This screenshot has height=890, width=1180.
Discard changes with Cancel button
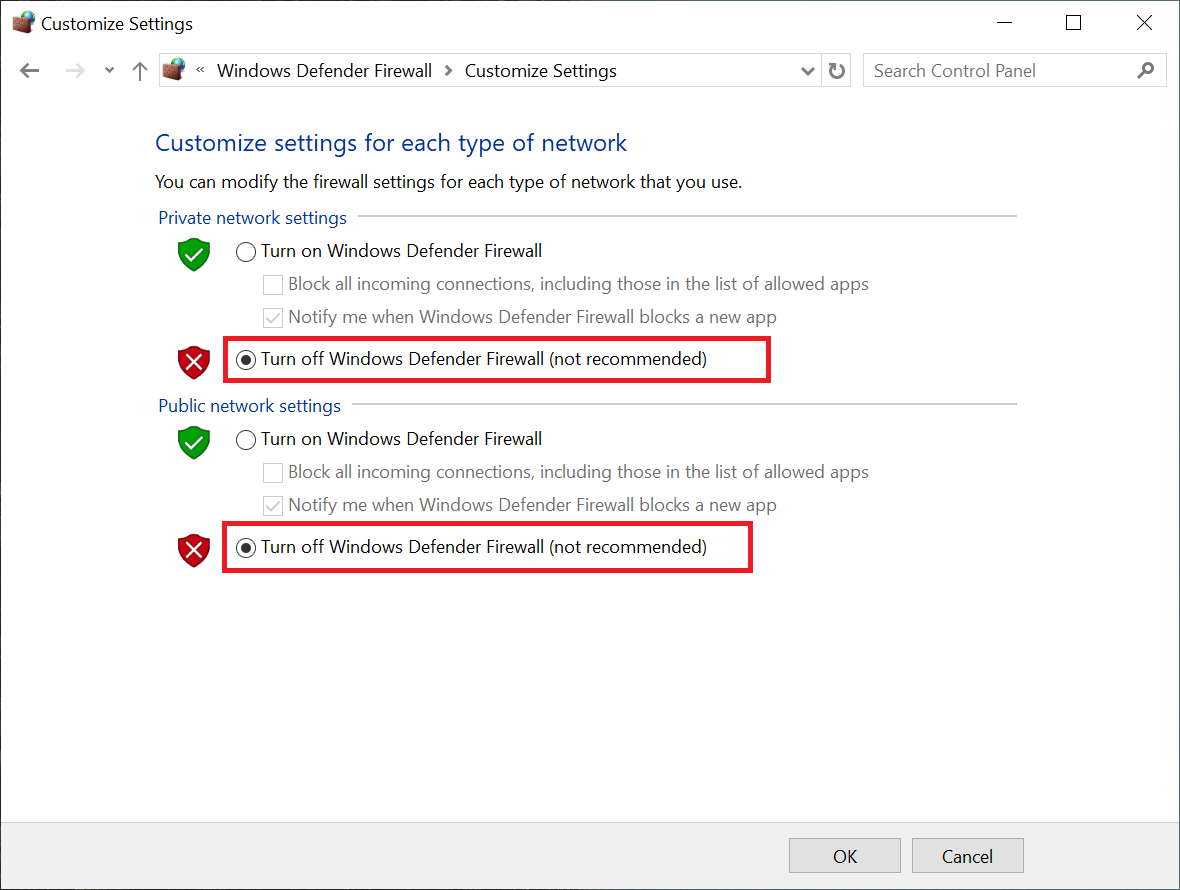(967, 856)
